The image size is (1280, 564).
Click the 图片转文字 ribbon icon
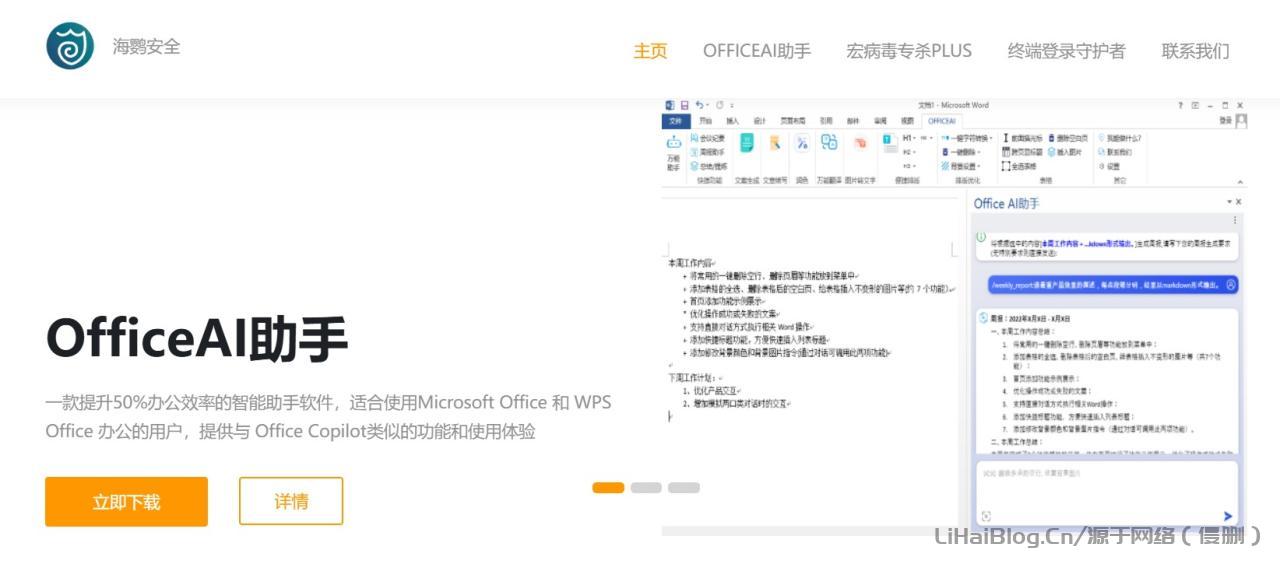tap(860, 143)
